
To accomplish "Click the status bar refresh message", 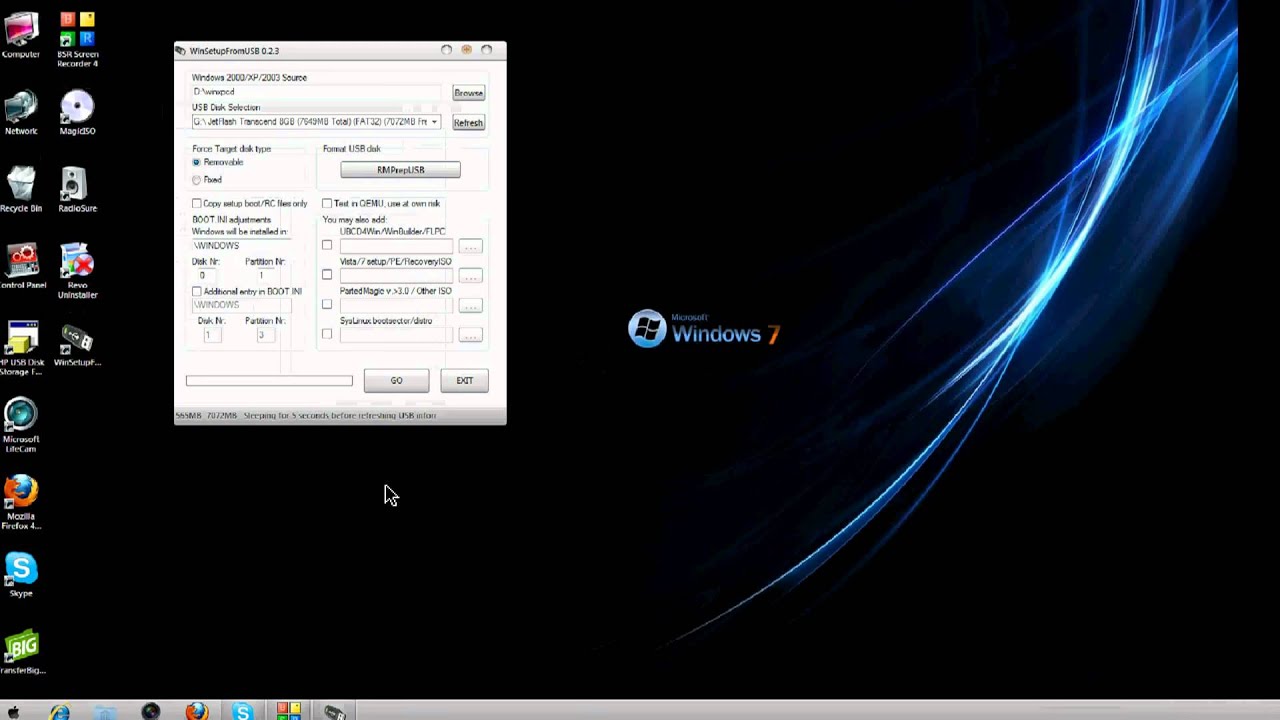I will click(x=340, y=416).
